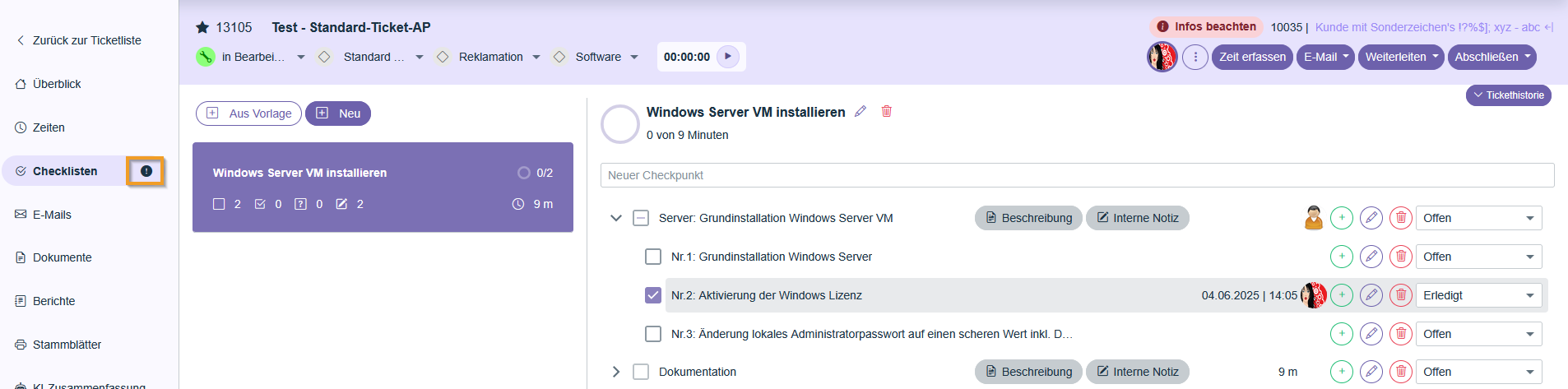This screenshot has width=1568, height=389.
Task: Open the Erledigt status dropdown for Nr.2
Action: point(1478,295)
